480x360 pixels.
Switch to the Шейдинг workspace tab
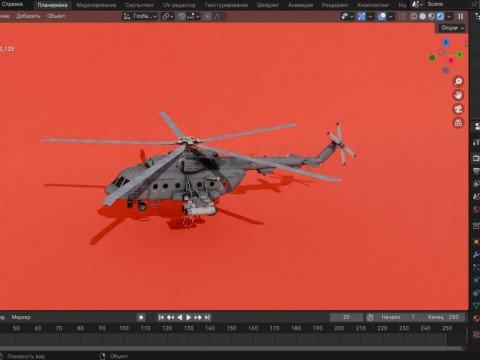(268, 5)
